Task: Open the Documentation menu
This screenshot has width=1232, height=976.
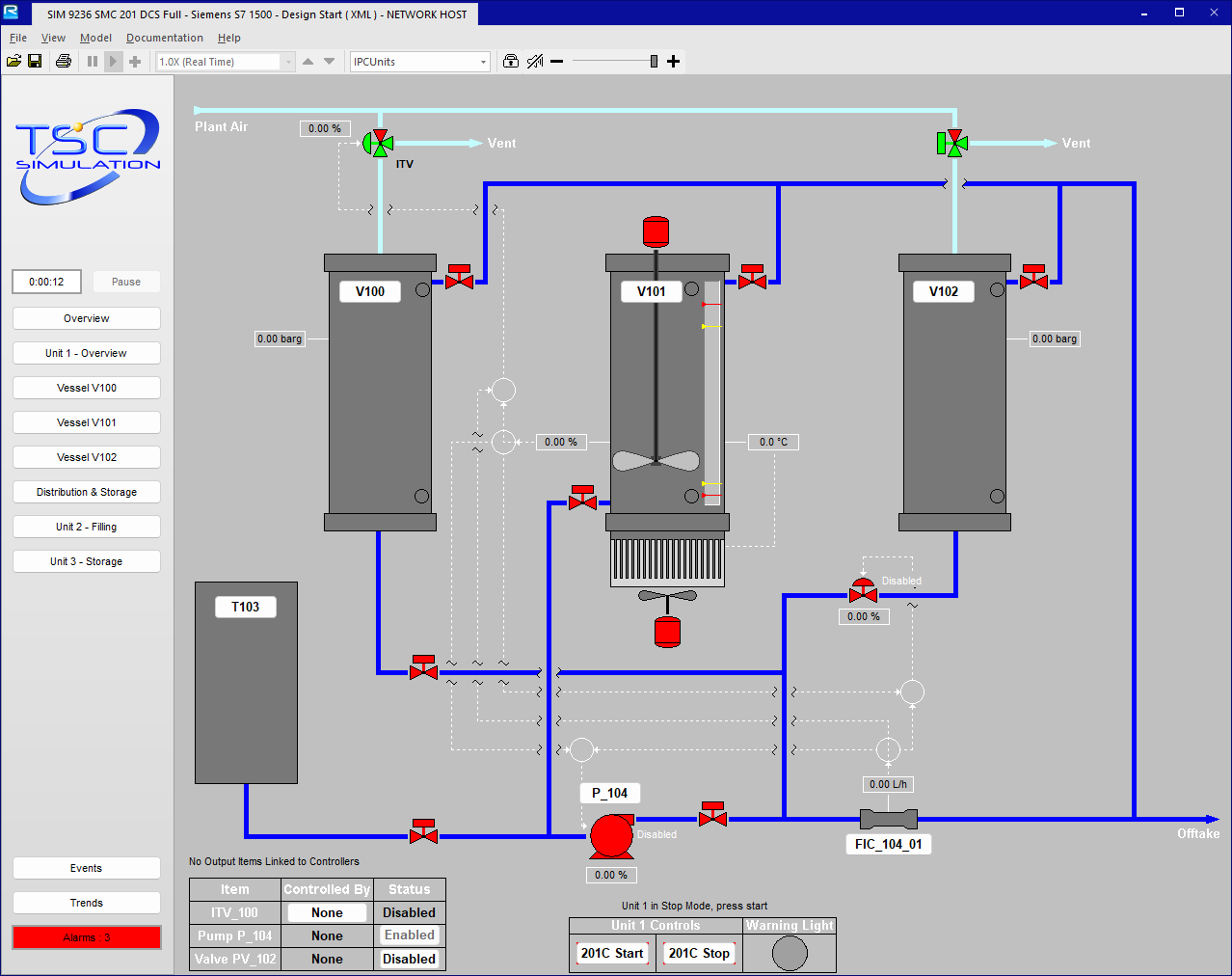Action: [165, 38]
